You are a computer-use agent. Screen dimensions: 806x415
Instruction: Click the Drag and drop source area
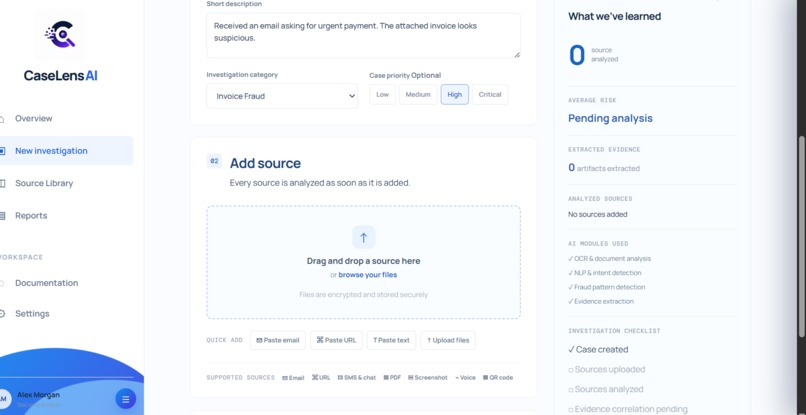[363, 262]
